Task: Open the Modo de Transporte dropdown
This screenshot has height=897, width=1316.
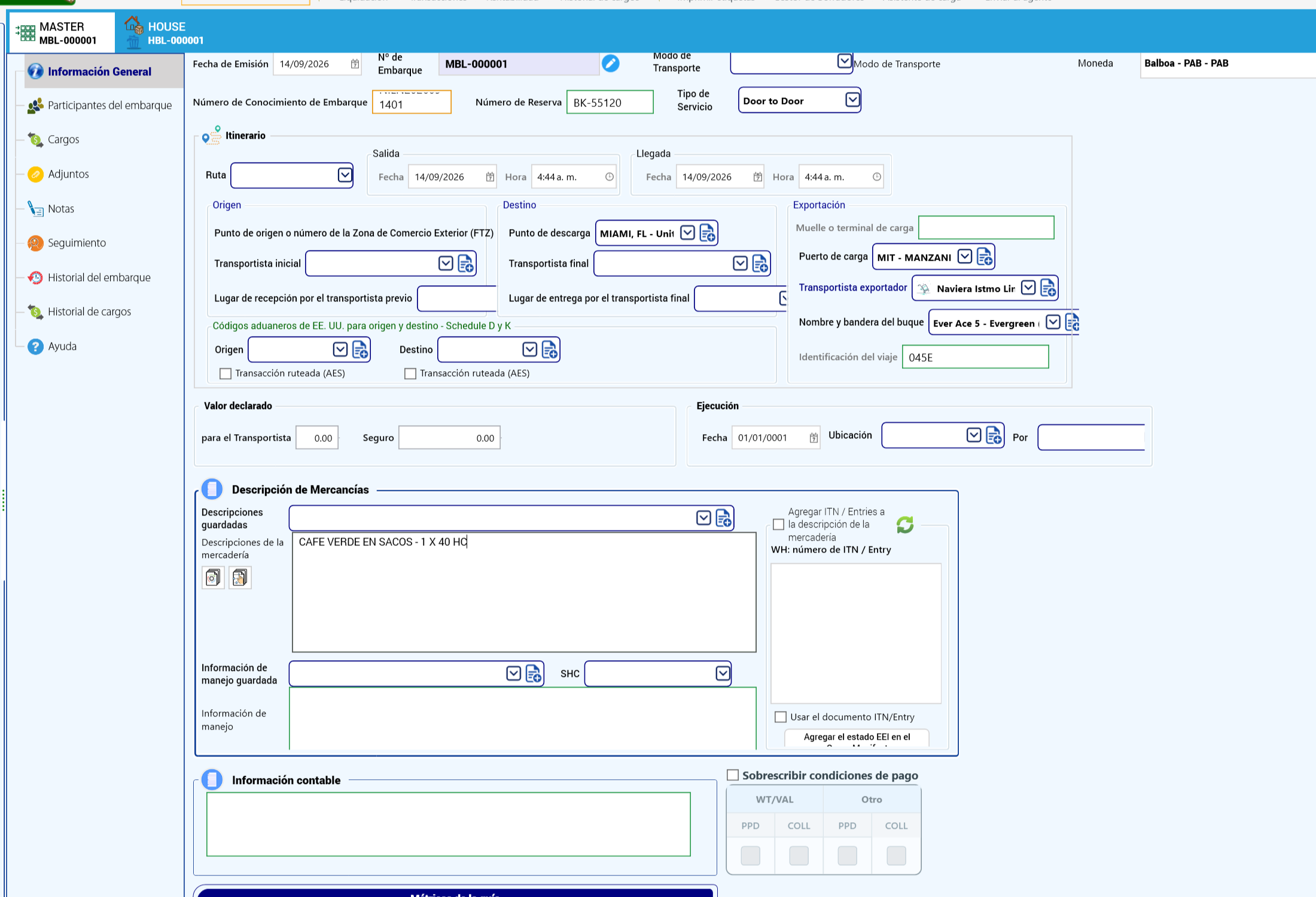Action: click(x=844, y=61)
